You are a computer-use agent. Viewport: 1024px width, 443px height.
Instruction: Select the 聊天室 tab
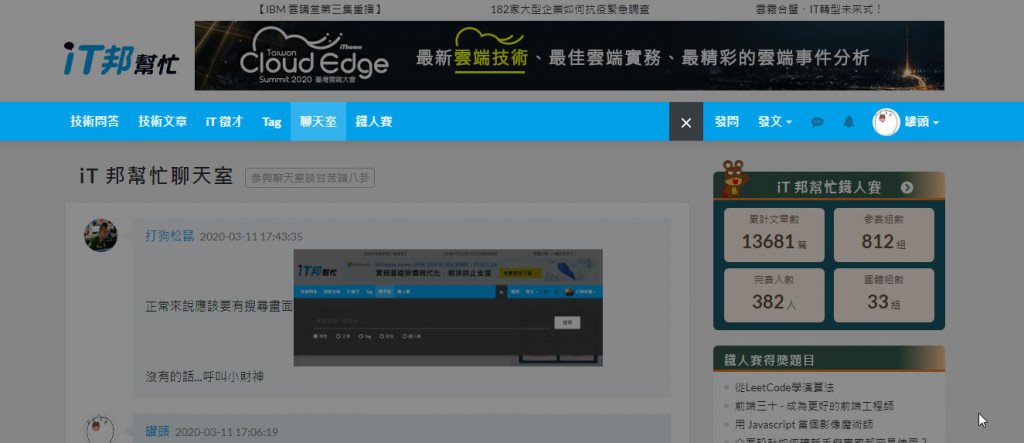tap(318, 122)
